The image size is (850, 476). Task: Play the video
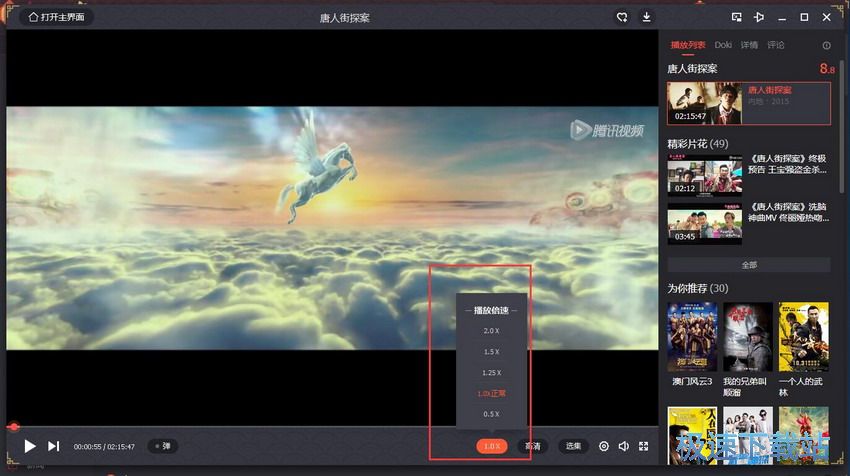pos(30,446)
